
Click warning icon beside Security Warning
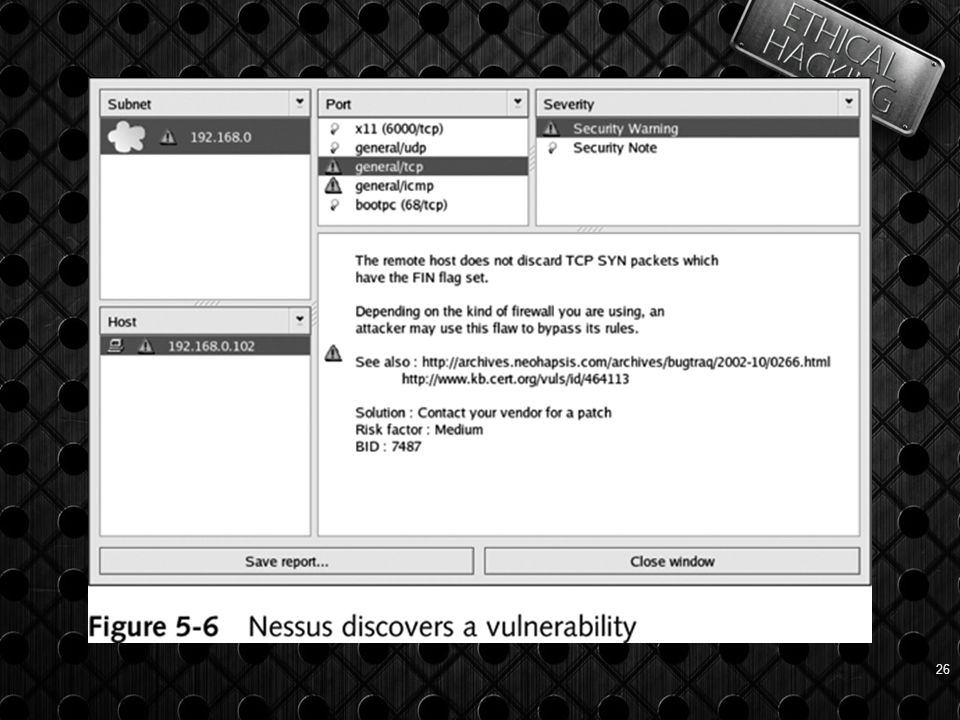551,129
